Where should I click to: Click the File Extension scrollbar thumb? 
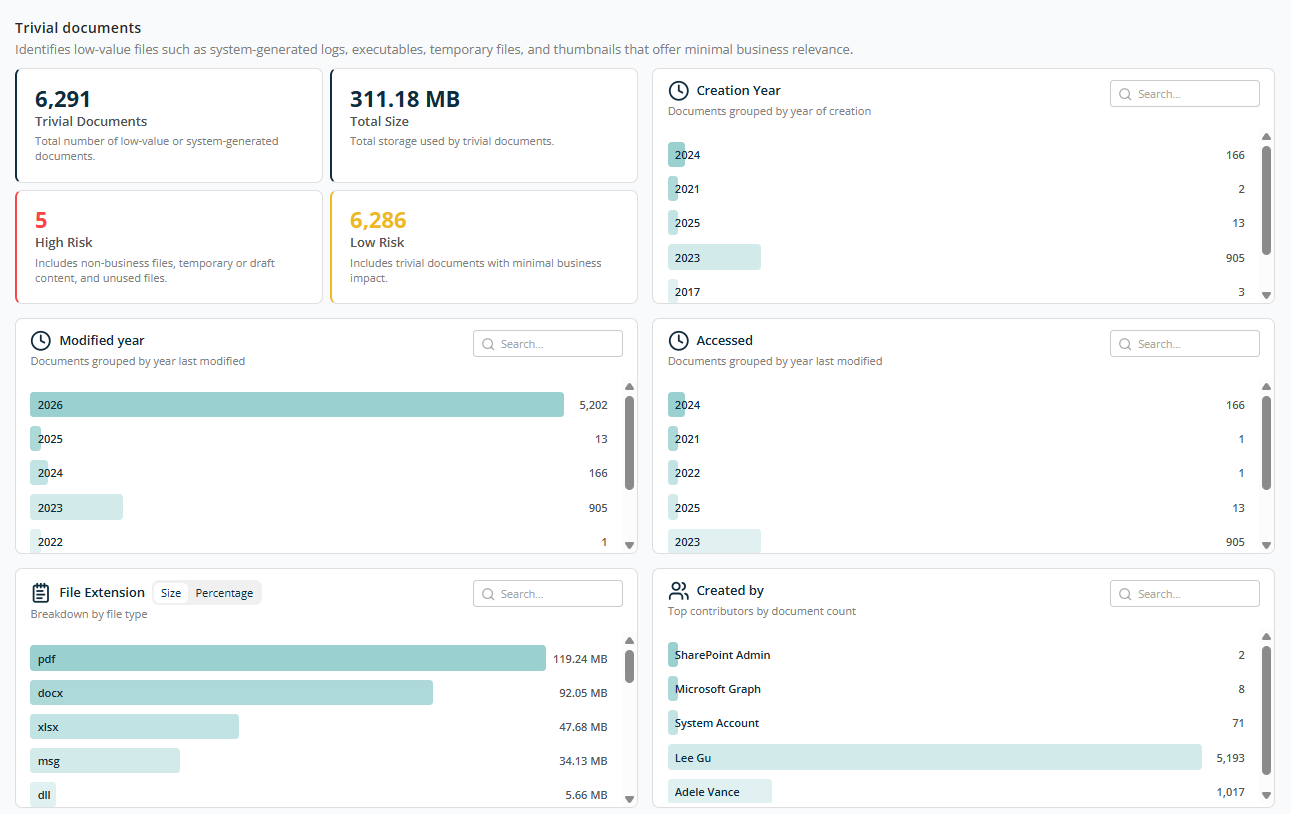pyautogui.click(x=630, y=666)
